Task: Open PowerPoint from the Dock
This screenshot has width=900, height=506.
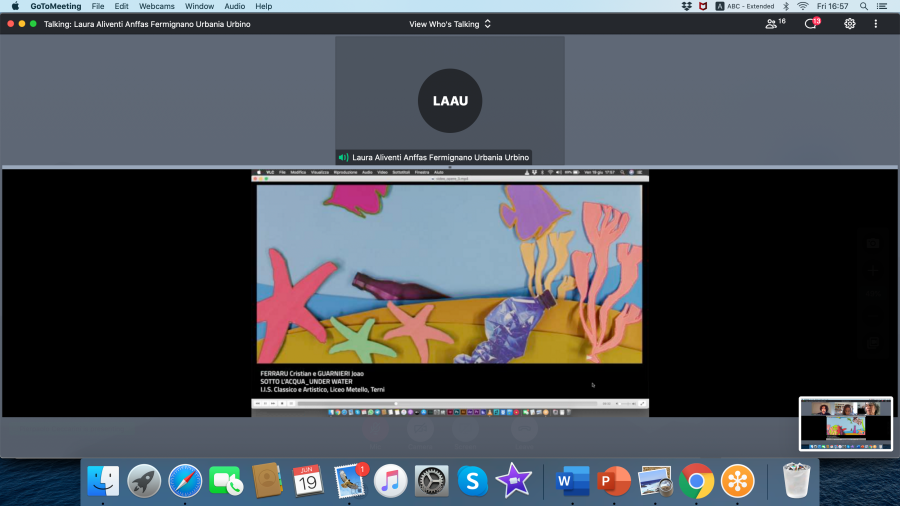Action: [614, 481]
